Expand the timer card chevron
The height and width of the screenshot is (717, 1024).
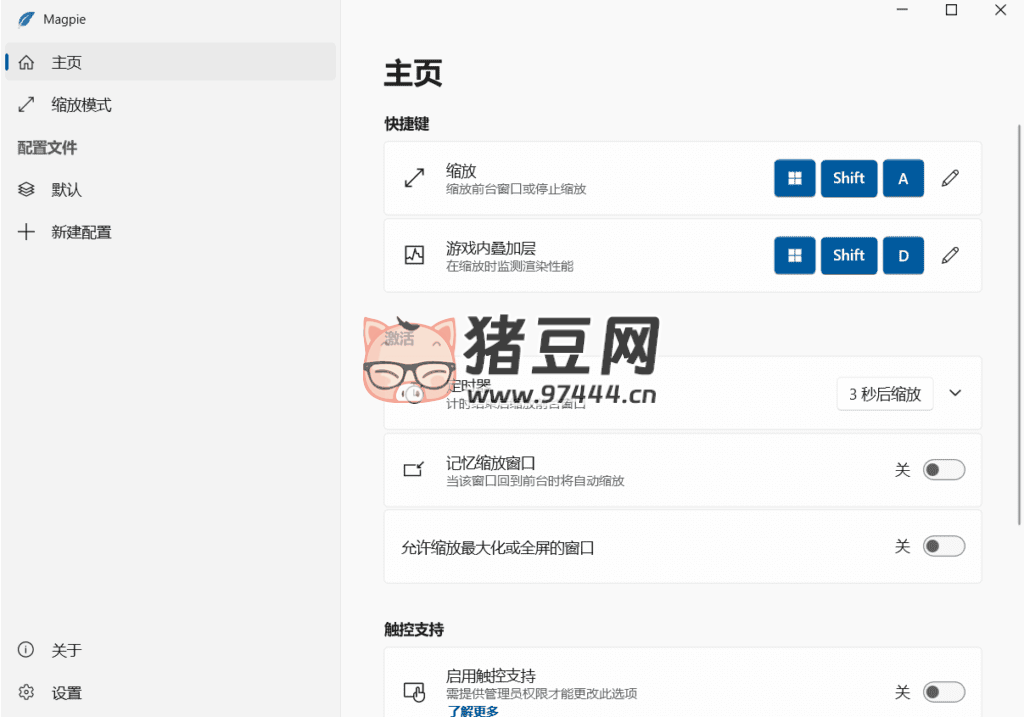pyautogui.click(x=955, y=393)
